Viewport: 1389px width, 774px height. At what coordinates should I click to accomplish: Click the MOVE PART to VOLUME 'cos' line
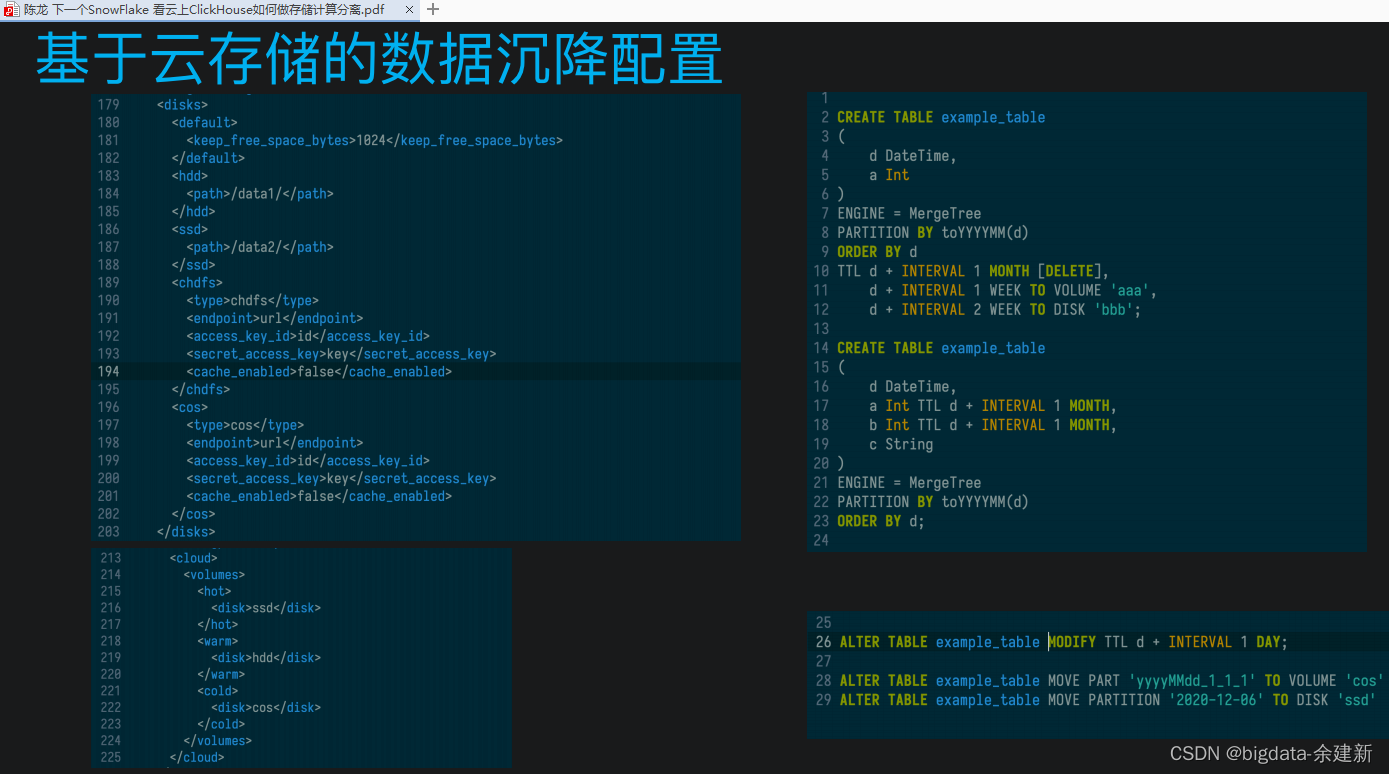point(1112,681)
